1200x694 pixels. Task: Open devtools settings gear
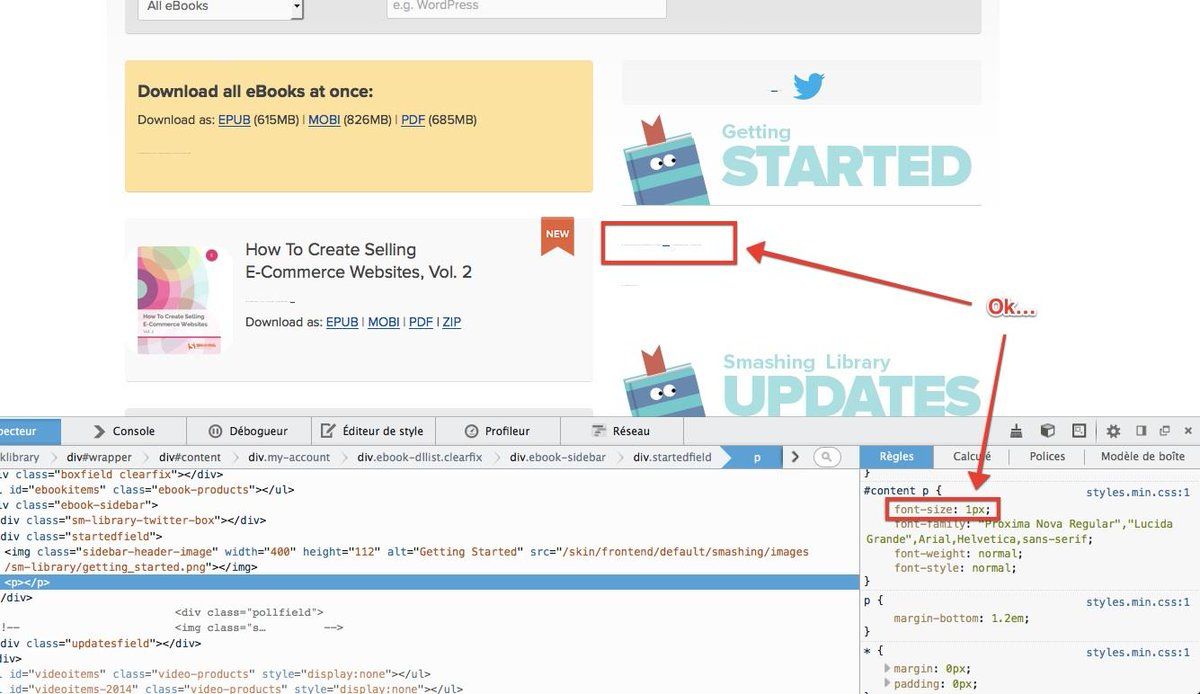pyautogui.click(x=1113, y=431)
